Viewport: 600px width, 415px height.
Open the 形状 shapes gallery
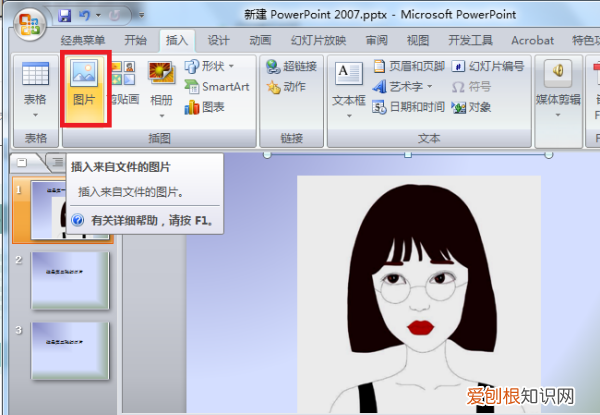point(209,66)
